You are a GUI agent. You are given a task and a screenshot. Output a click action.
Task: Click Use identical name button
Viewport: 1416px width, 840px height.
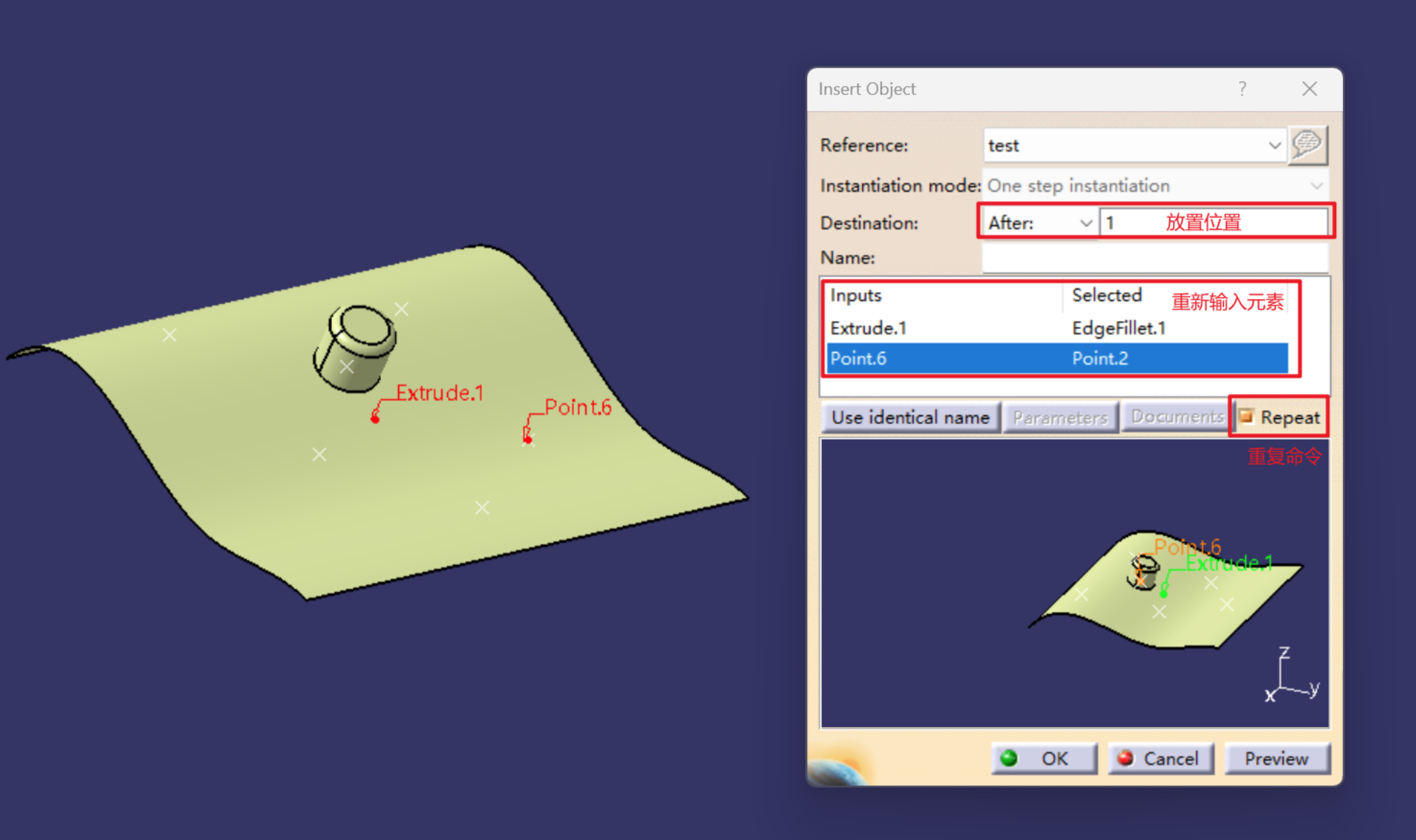(910, 417)
